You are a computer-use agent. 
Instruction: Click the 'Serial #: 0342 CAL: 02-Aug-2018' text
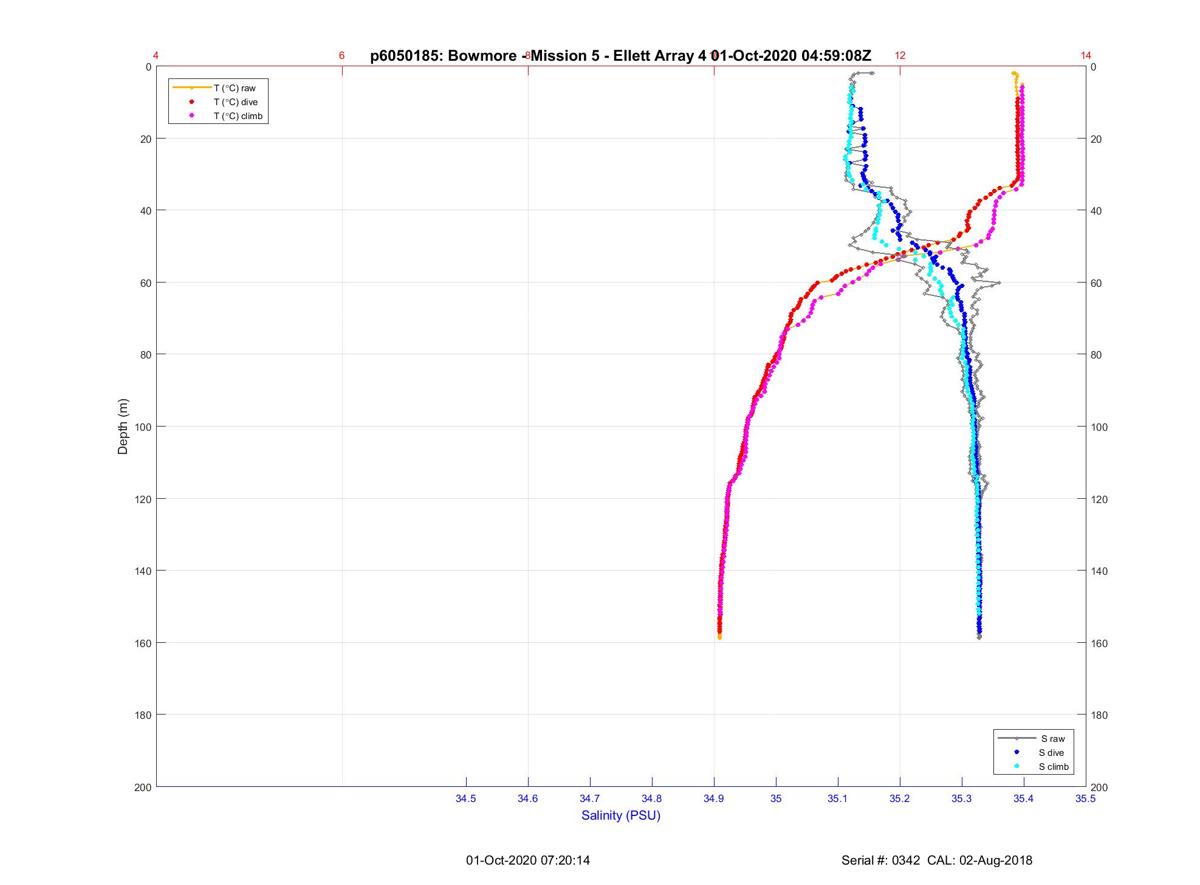pos(937,860)
